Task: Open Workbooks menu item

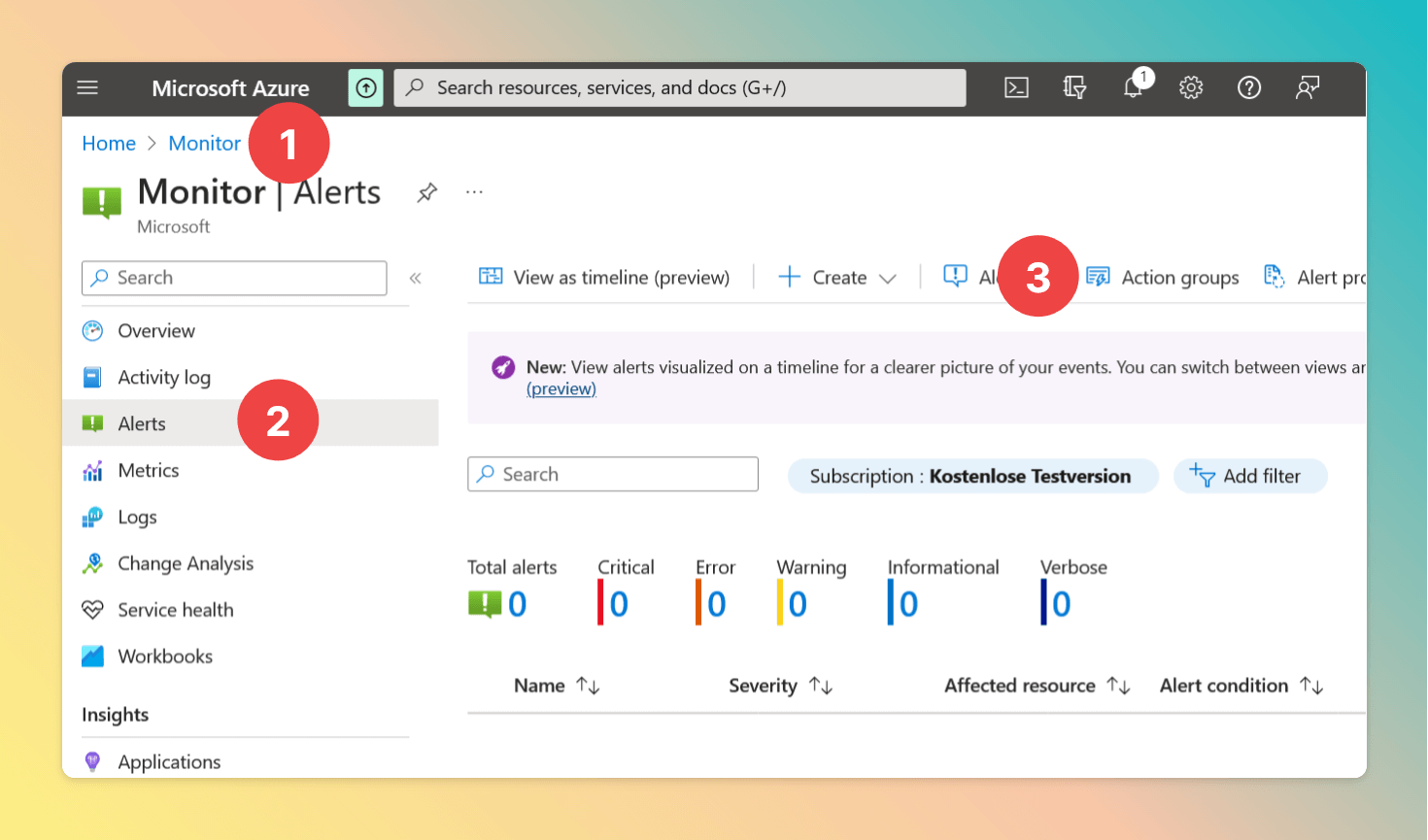Action: [x=165, y=656]
